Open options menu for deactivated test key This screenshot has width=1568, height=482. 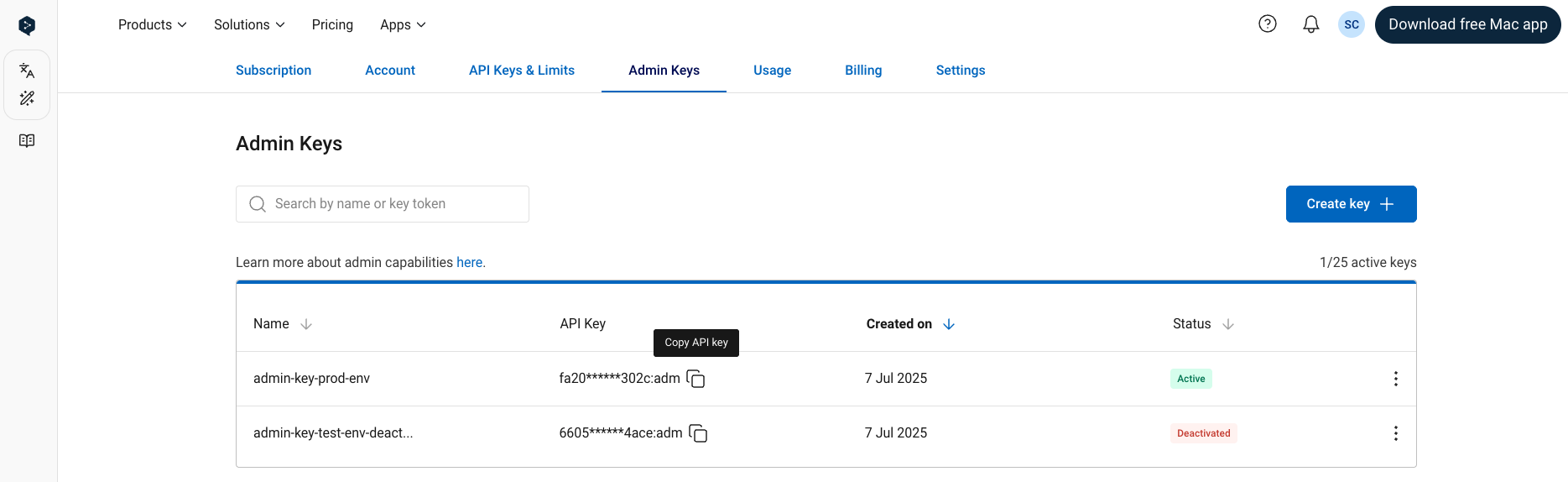coord(1396,433)
